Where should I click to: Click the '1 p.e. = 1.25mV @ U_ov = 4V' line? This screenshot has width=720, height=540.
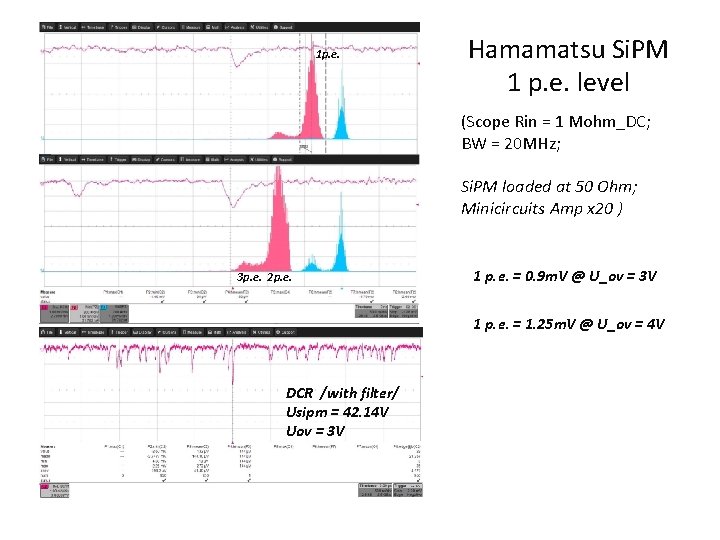click(569, 324)
